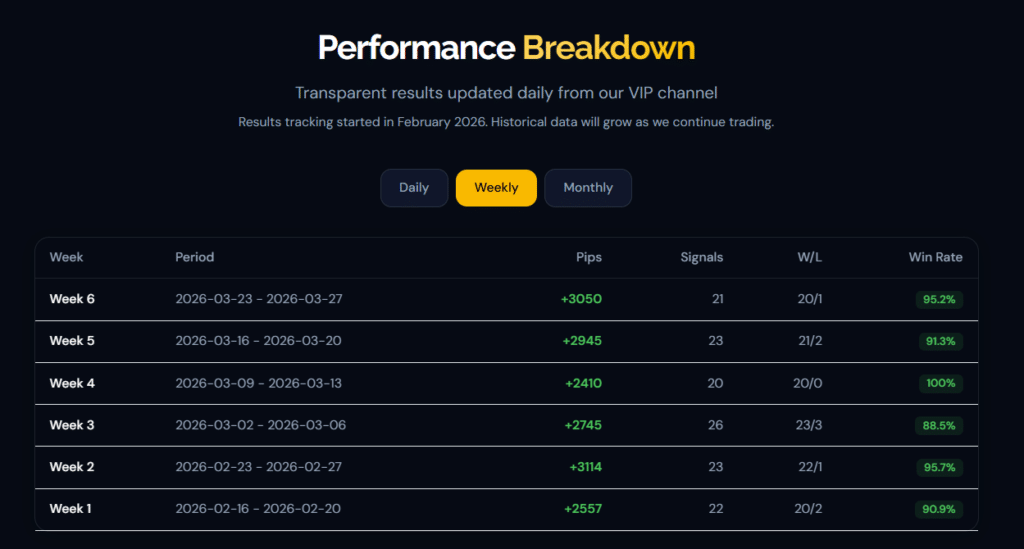Click the +3114 pips value
The width and height of the screenshot is (1024, 549).
click(x=585, y=467)
